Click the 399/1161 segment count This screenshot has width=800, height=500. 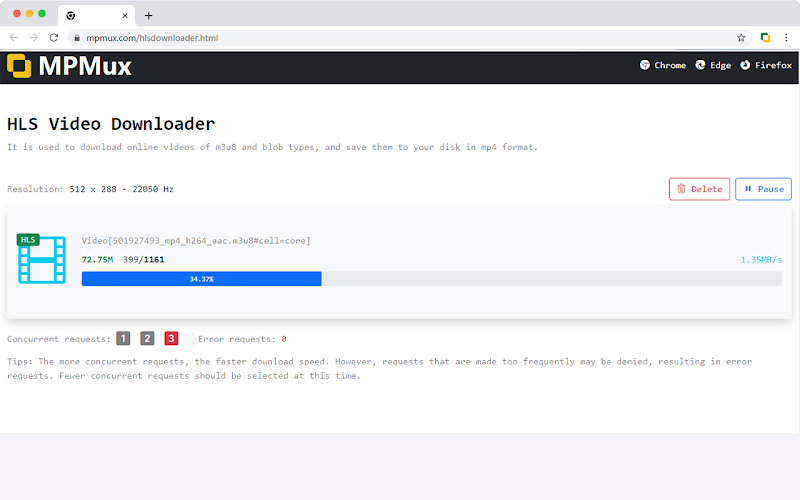pyautogui.click(x=143, y=260)
